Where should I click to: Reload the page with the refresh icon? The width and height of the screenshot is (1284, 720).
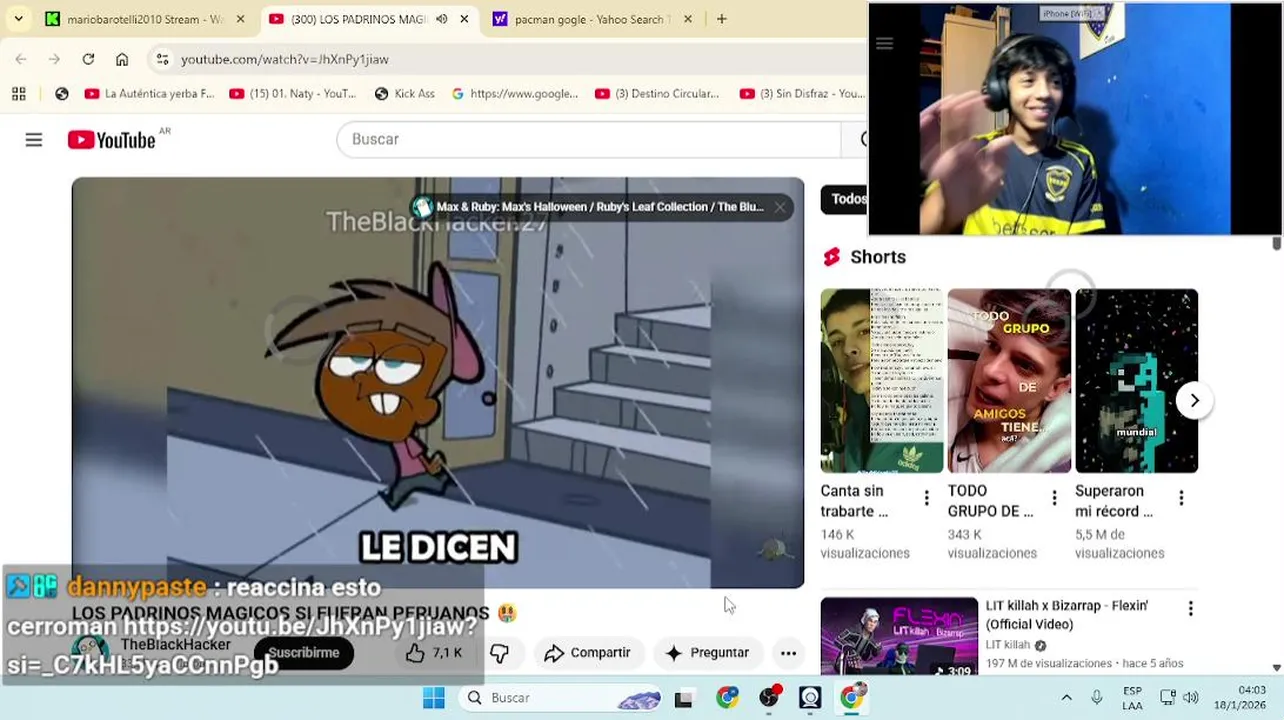pyautogui.click(x=88, y=59)
